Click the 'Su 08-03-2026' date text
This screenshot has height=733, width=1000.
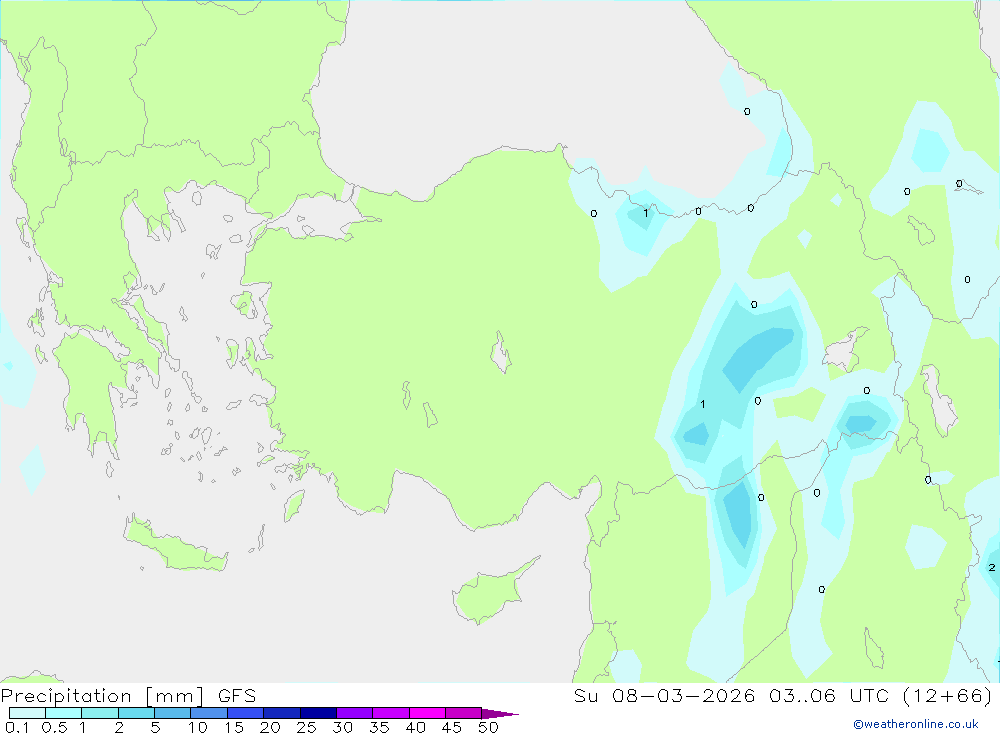click(x=665, y=695)
